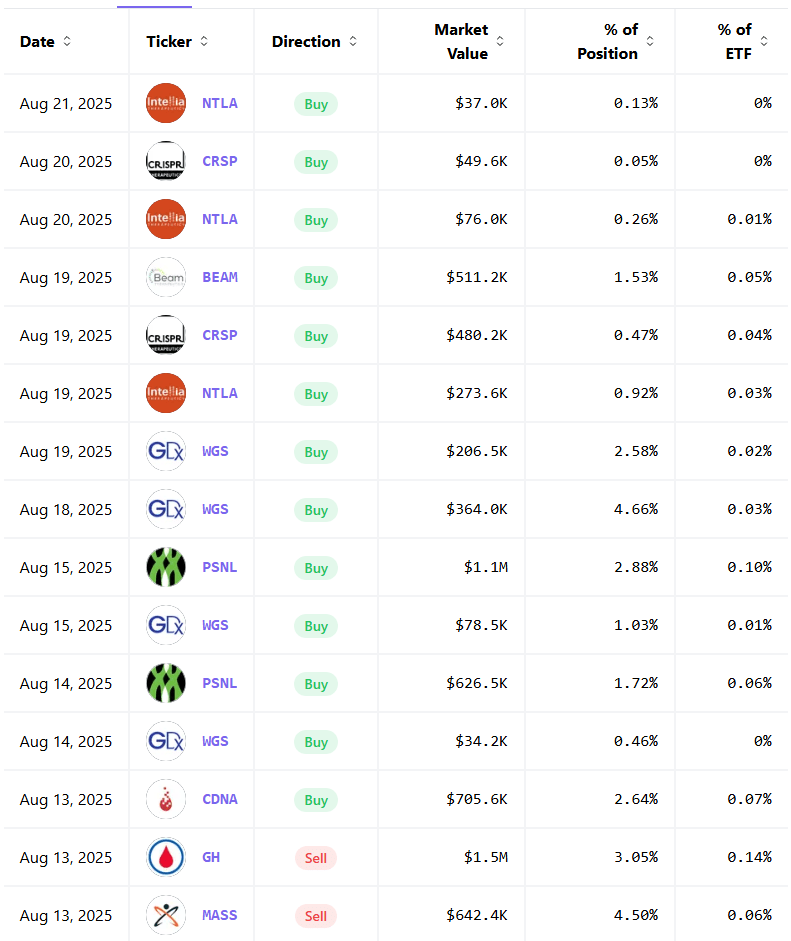Viewport: 791px width, 941px height.
Task: Sort by % of Position header arrows
Action: (x=650, y=41)
